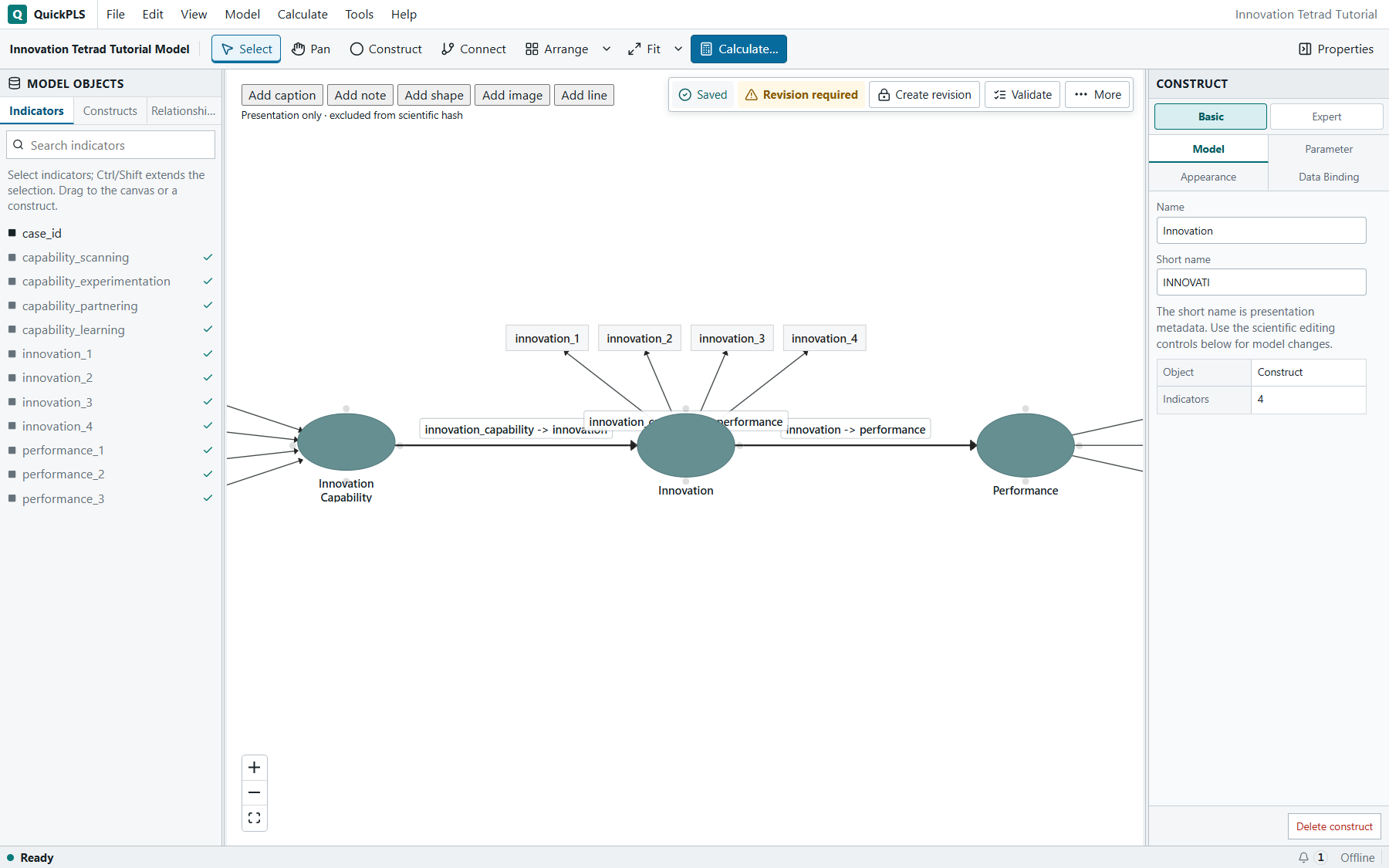Select the Innovation Capability construct ellipse
Screen dimensions: 1389x868
(x=346, y=442)
